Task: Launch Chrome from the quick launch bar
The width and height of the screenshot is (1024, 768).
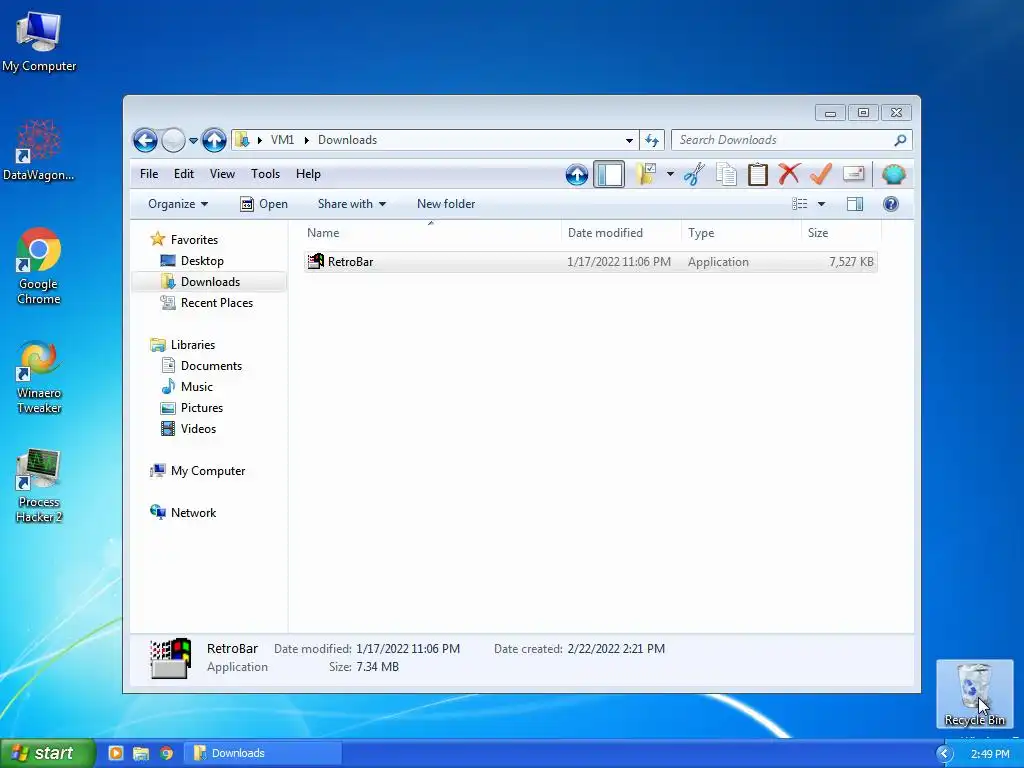Action: [167, 753]
